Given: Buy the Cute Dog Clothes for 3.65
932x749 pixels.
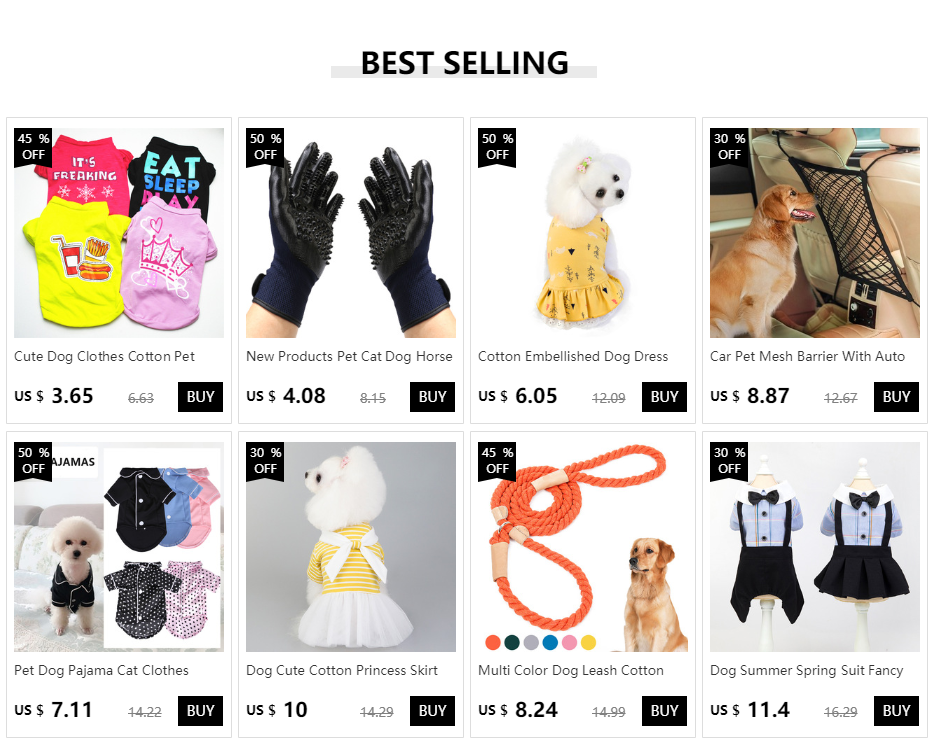Looking at the screenshot, I should pyautogui.click(x=200, y=397).
